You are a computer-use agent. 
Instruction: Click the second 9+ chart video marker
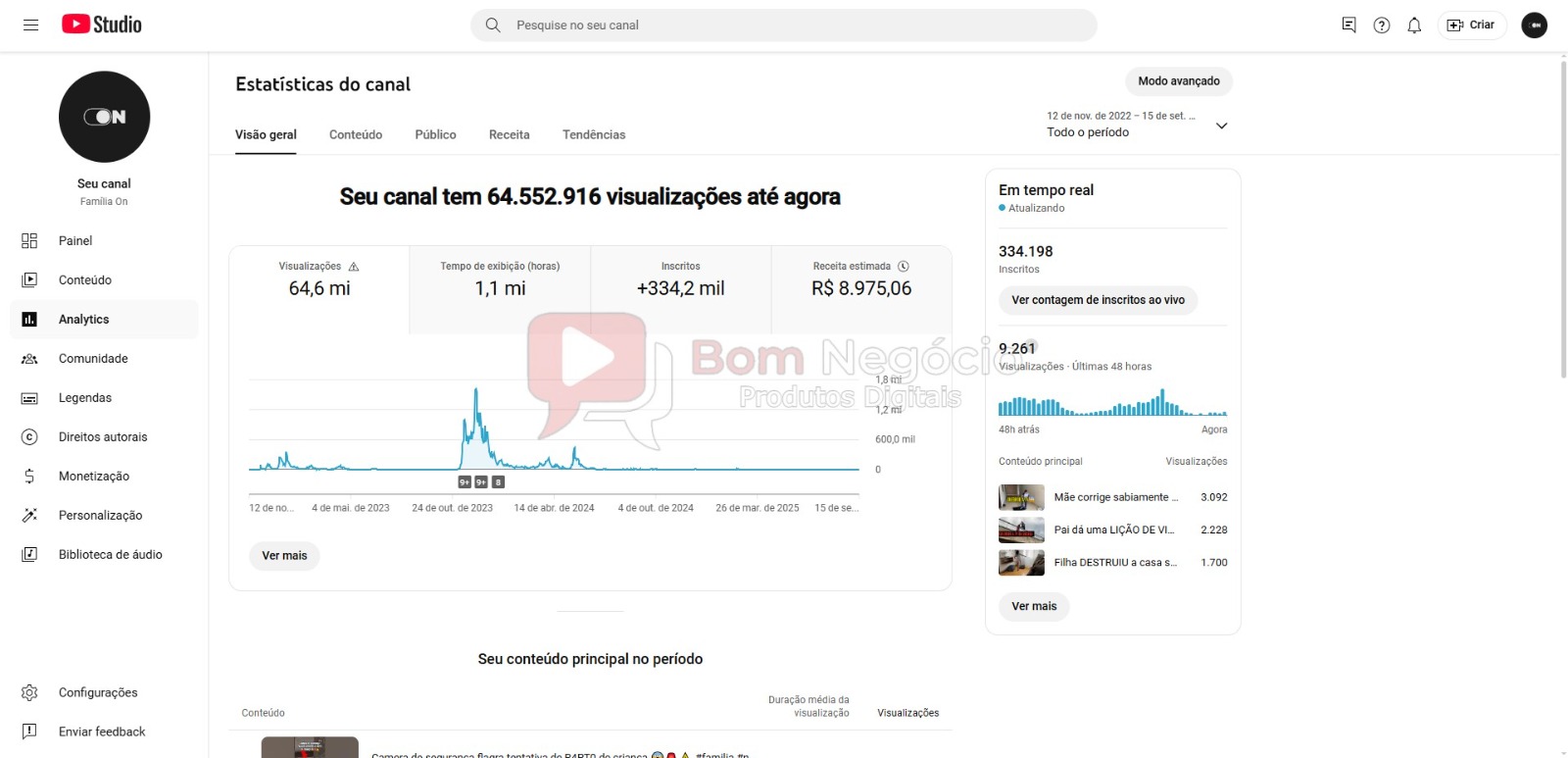pyautogui.click(x=481, y=482)
